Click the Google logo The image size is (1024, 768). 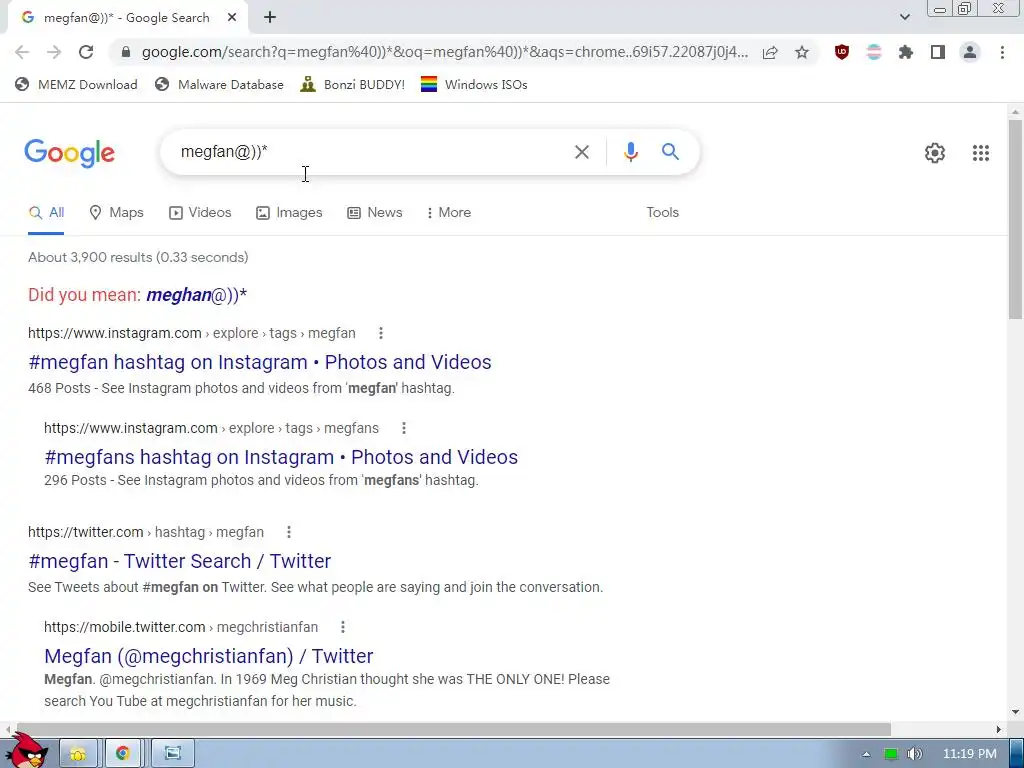pyautogui.click(x=69, y=153)
